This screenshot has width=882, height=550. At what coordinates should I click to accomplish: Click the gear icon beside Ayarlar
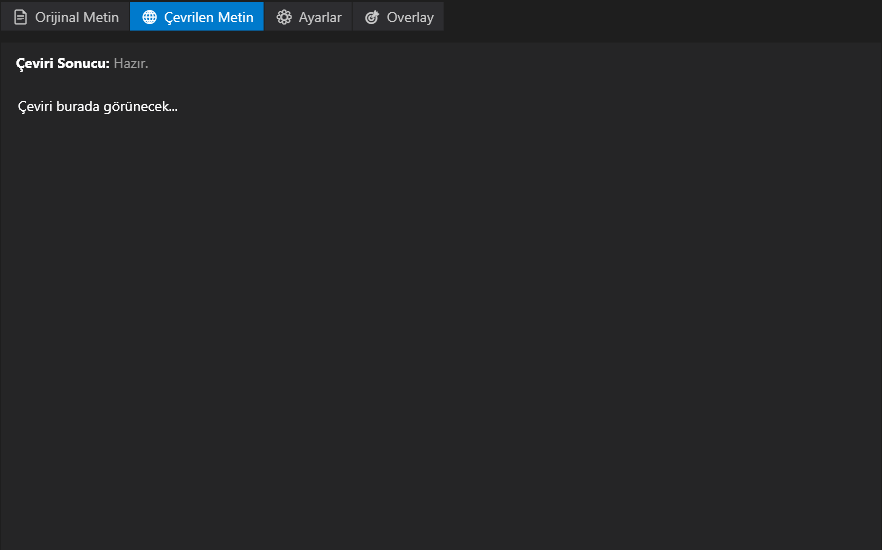[x=284, y=17]
